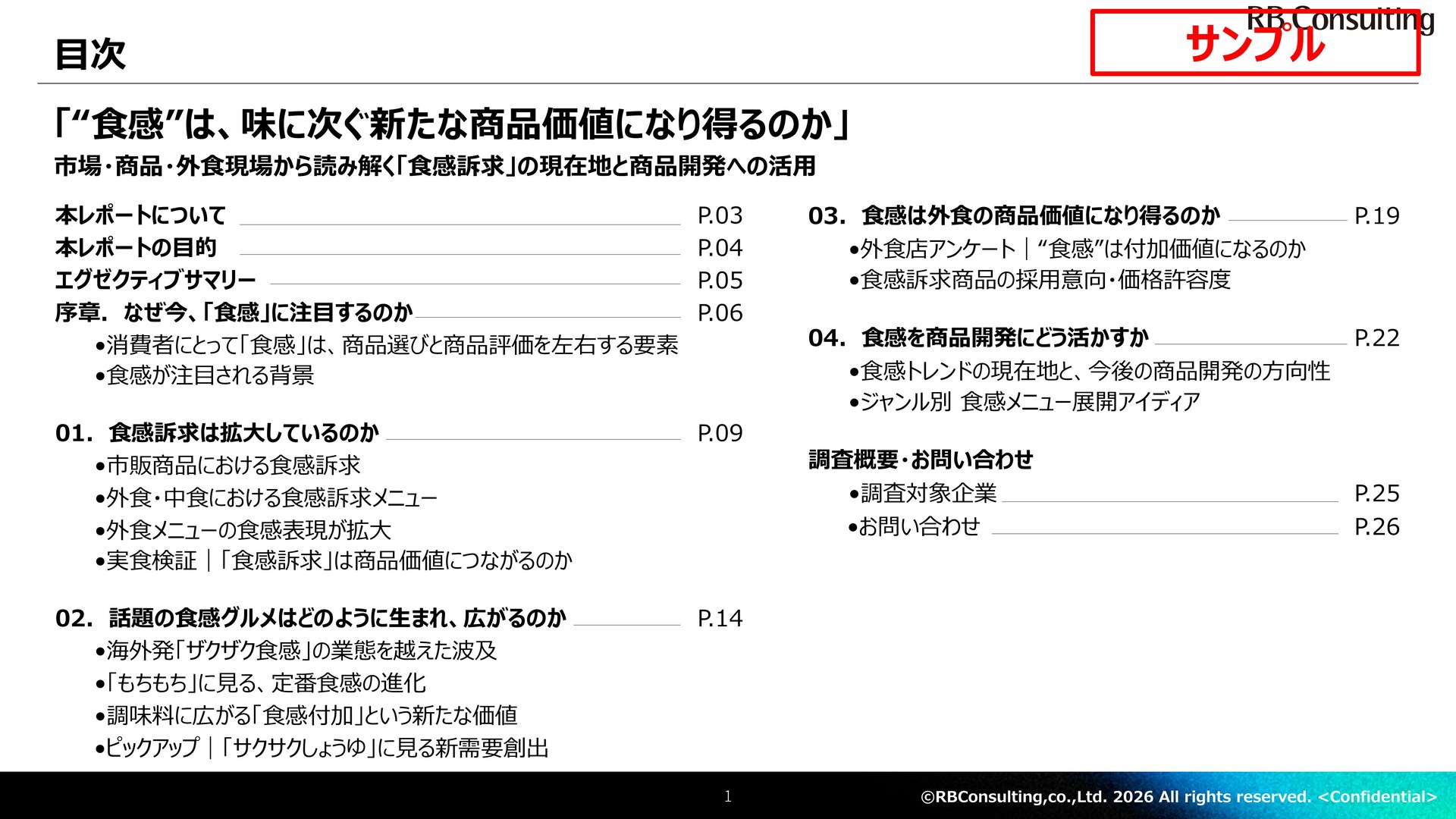Screen dimensions: 1456x819
Task: Click page number P.03
Action: coord(720,215)
